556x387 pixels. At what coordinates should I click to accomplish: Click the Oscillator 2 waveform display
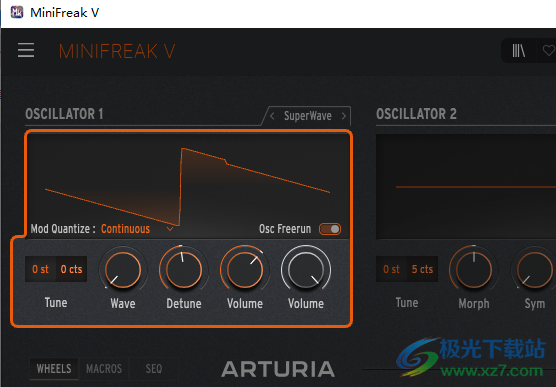(466, 187)
